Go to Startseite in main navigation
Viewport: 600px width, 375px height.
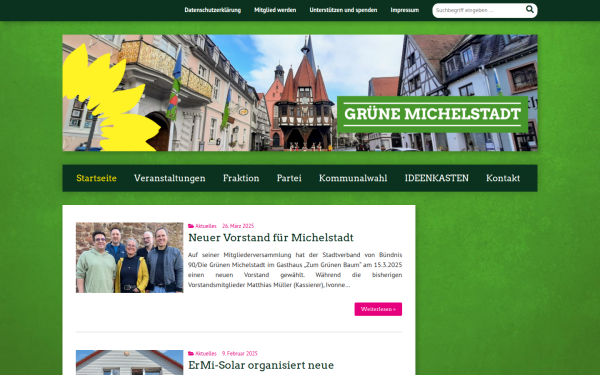point(96,178)
